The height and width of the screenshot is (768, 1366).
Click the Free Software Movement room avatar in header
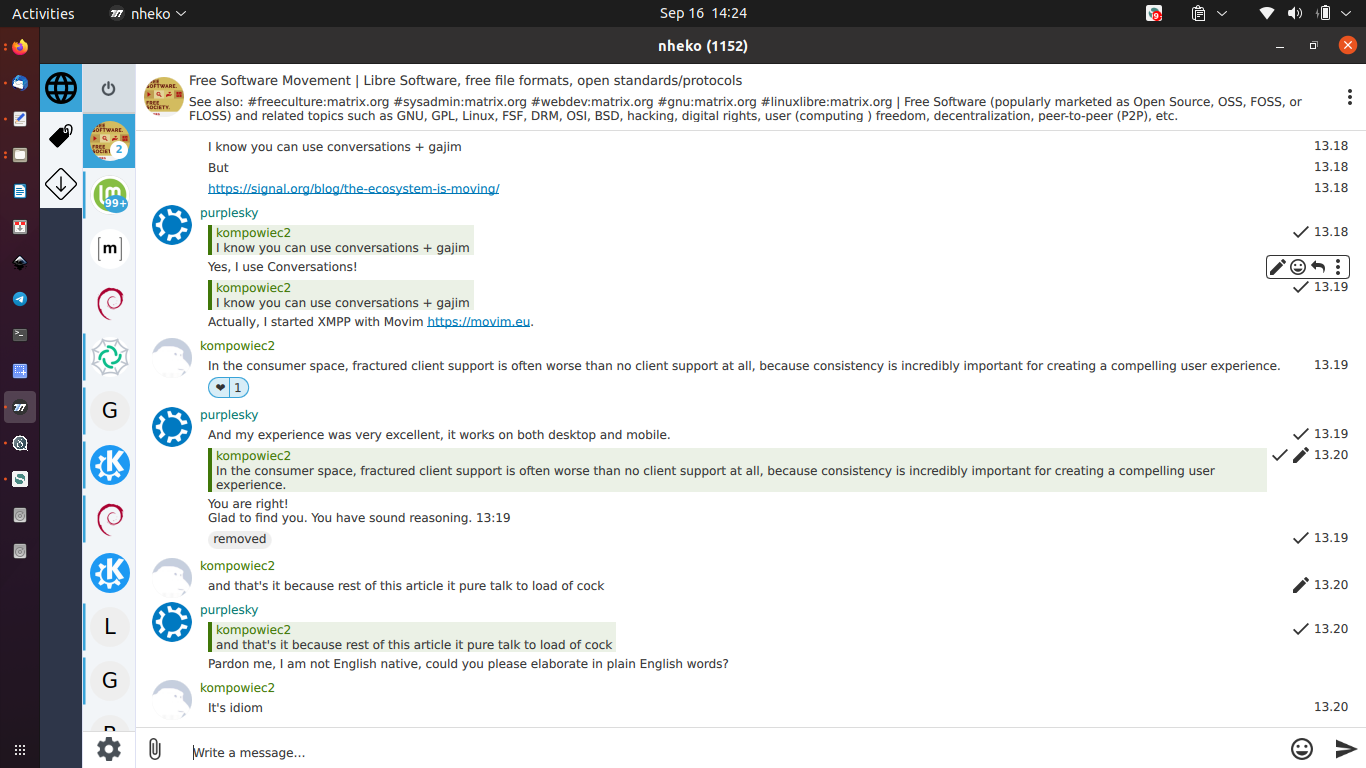pos(164,97)
